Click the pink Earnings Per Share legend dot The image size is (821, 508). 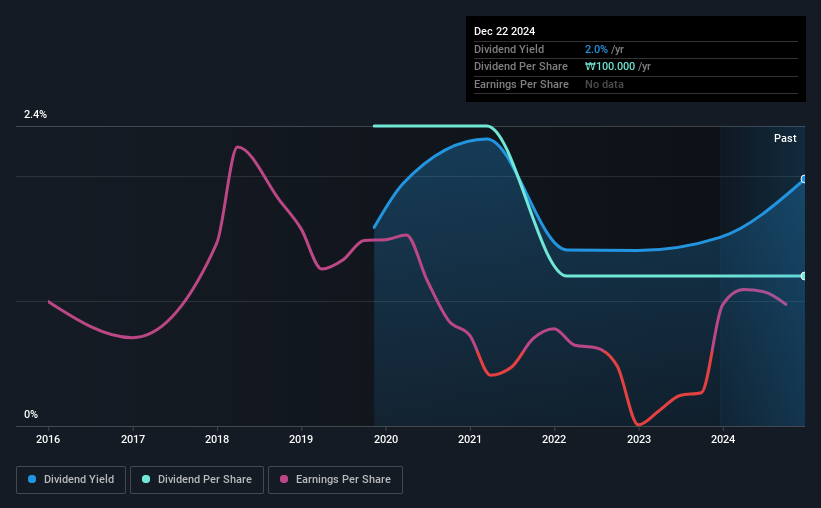click(284, 479)
